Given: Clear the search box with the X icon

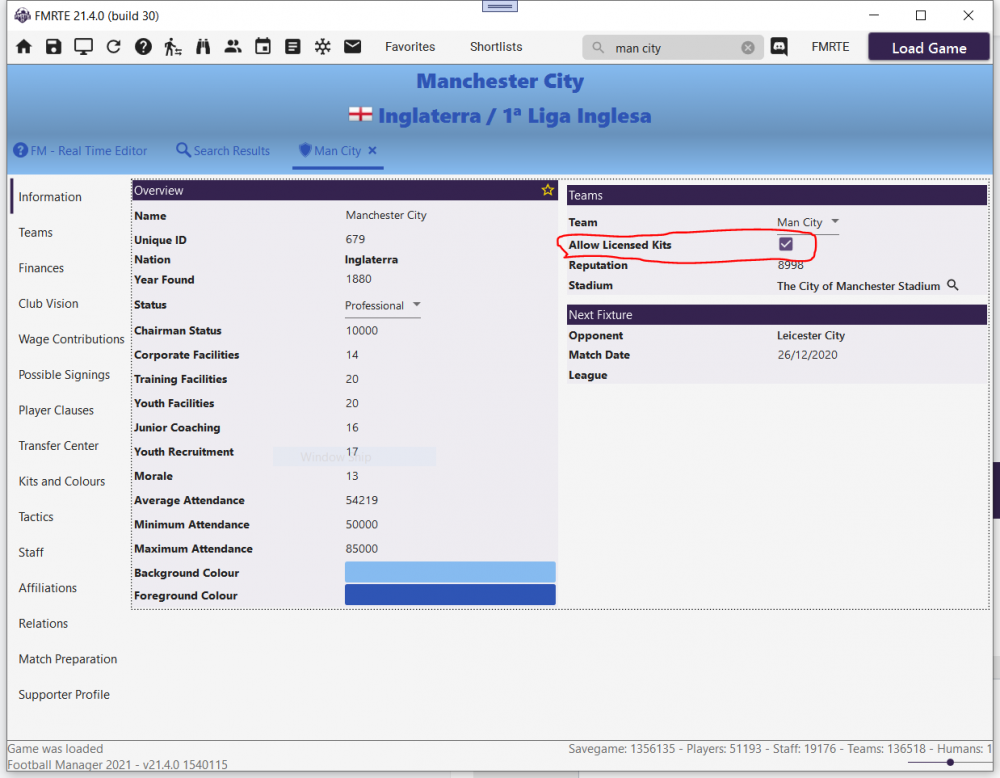Looking at the screenshot, I should coord(748,48).
